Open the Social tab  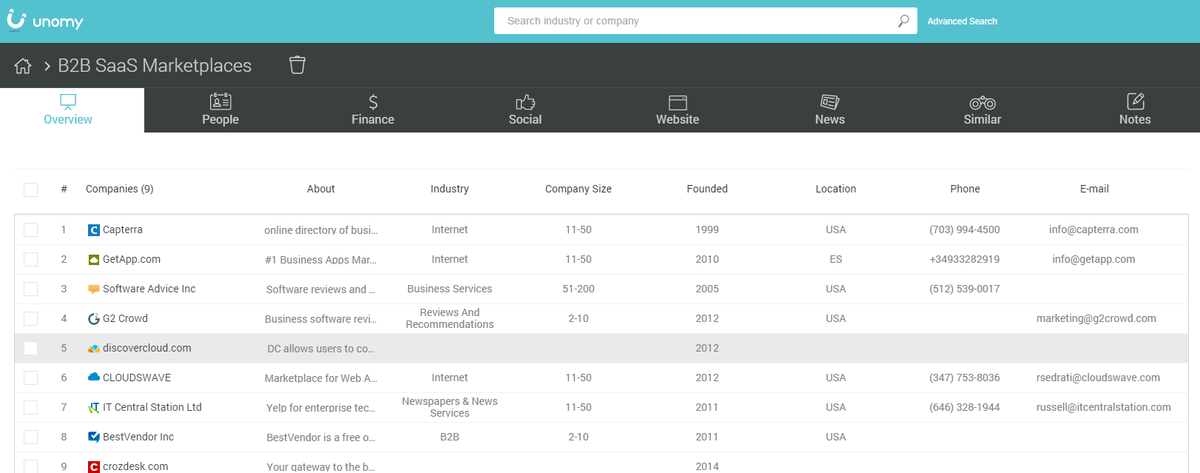pyautogui.click(x=525, y=110)
